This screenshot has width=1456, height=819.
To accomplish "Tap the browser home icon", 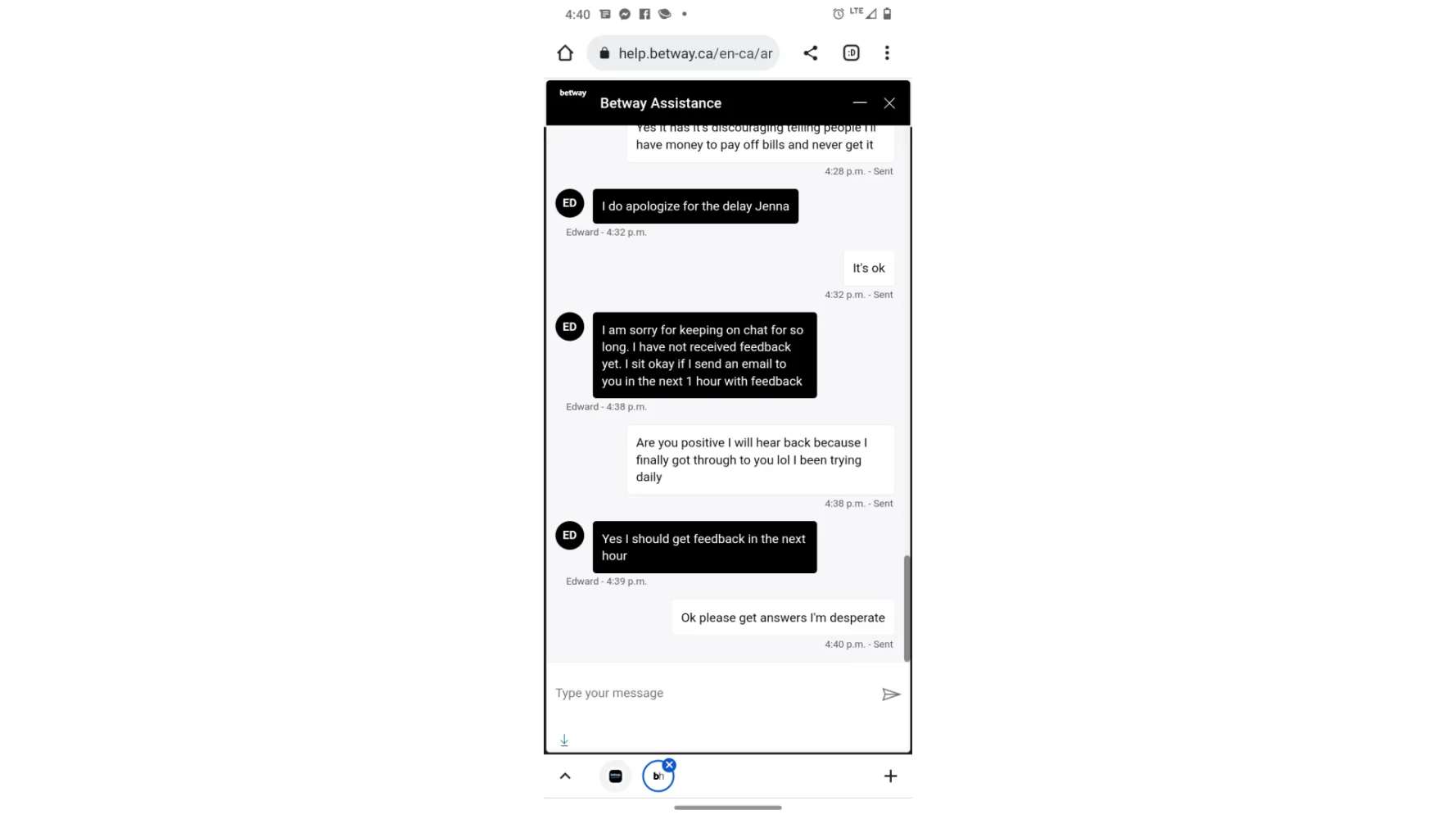I will tap(565, 53).
